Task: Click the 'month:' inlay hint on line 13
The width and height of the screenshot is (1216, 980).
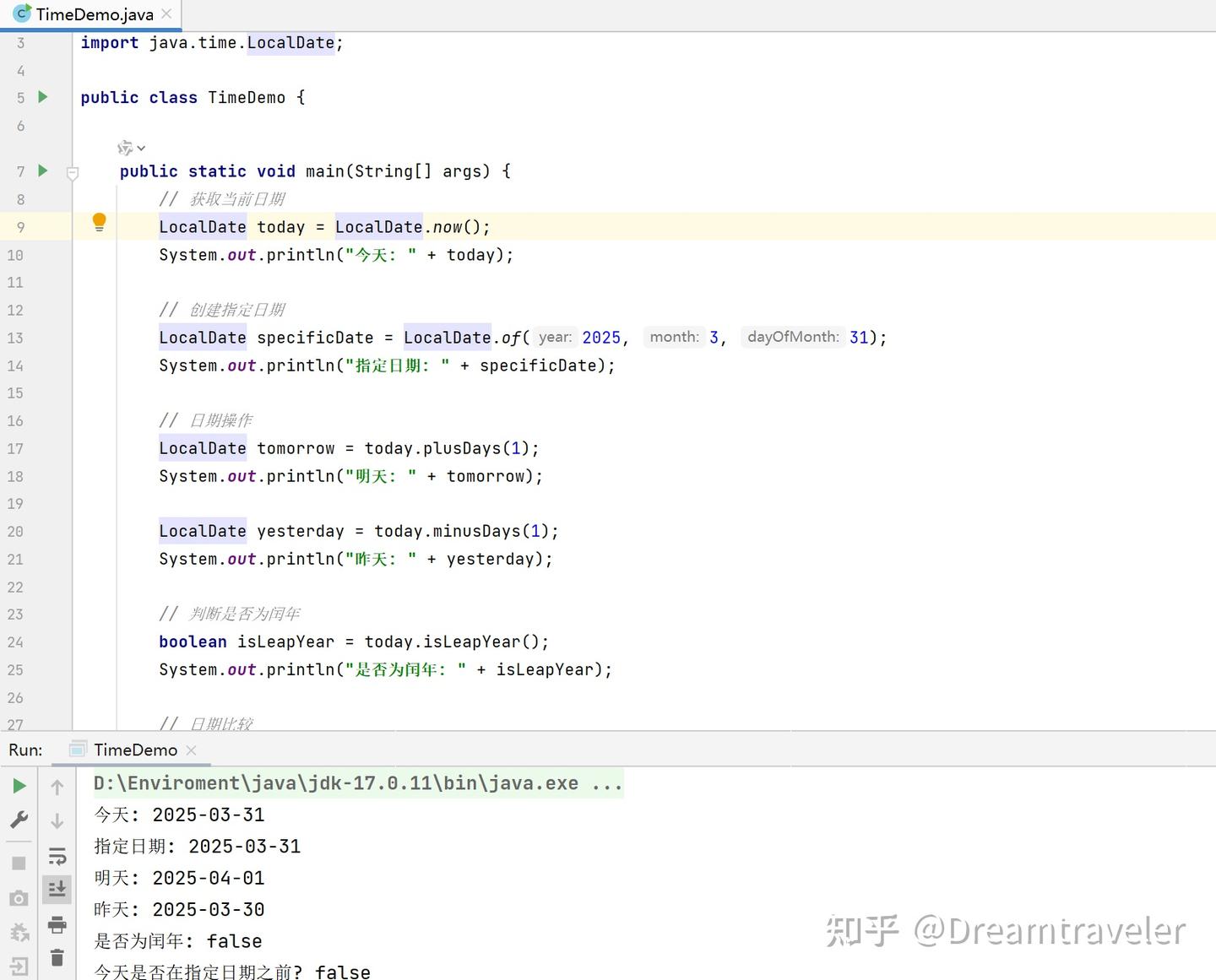Action: click(x=674, y=337)
